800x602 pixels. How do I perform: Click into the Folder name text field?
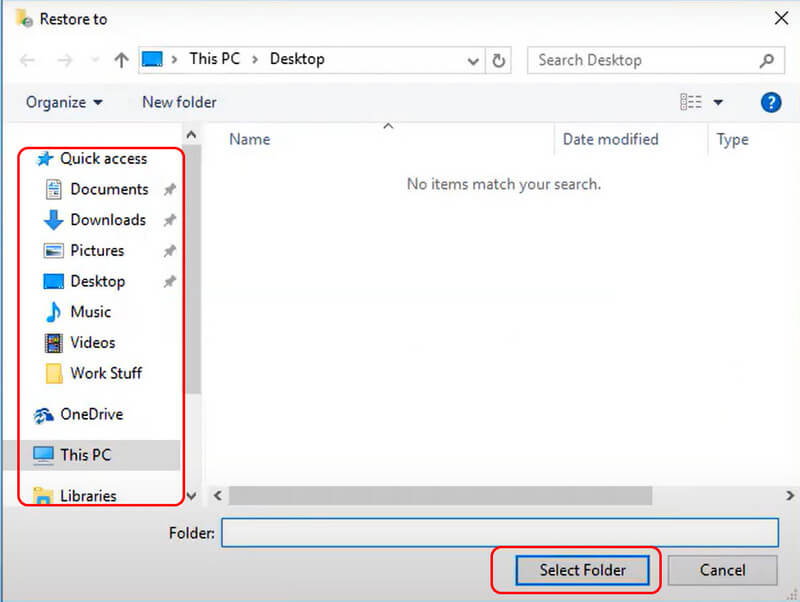point(499,533)
